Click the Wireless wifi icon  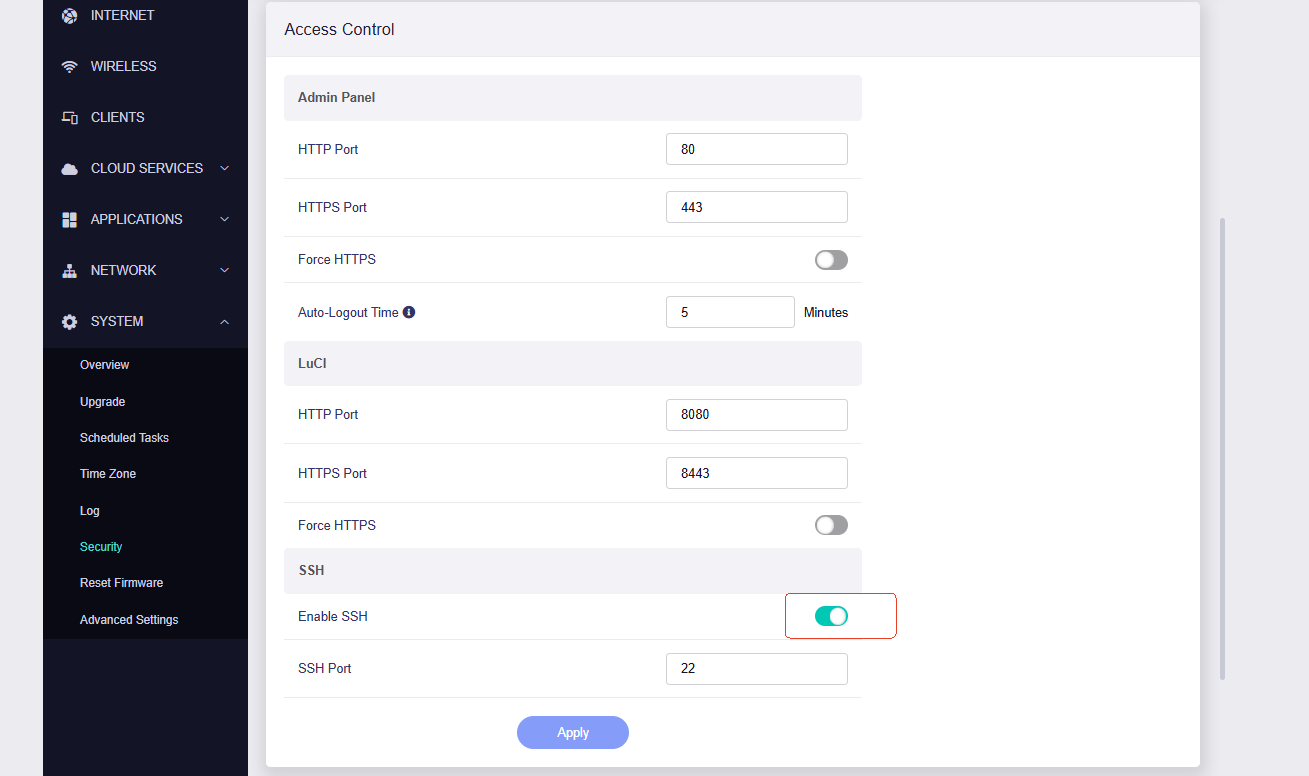pyautogui.click(x=69, y=67)
